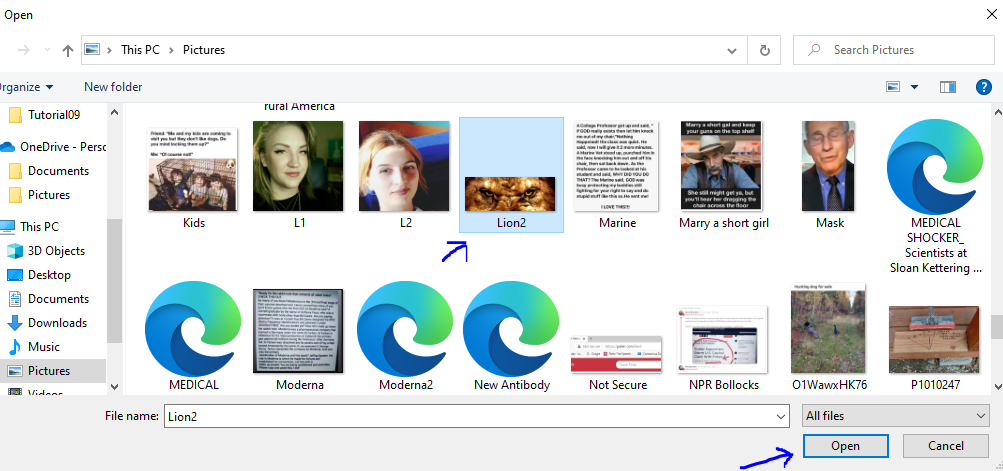Click sidebar scrollbar down arrow
This screenshot has height=471, width=1003.
pos(115,387)
